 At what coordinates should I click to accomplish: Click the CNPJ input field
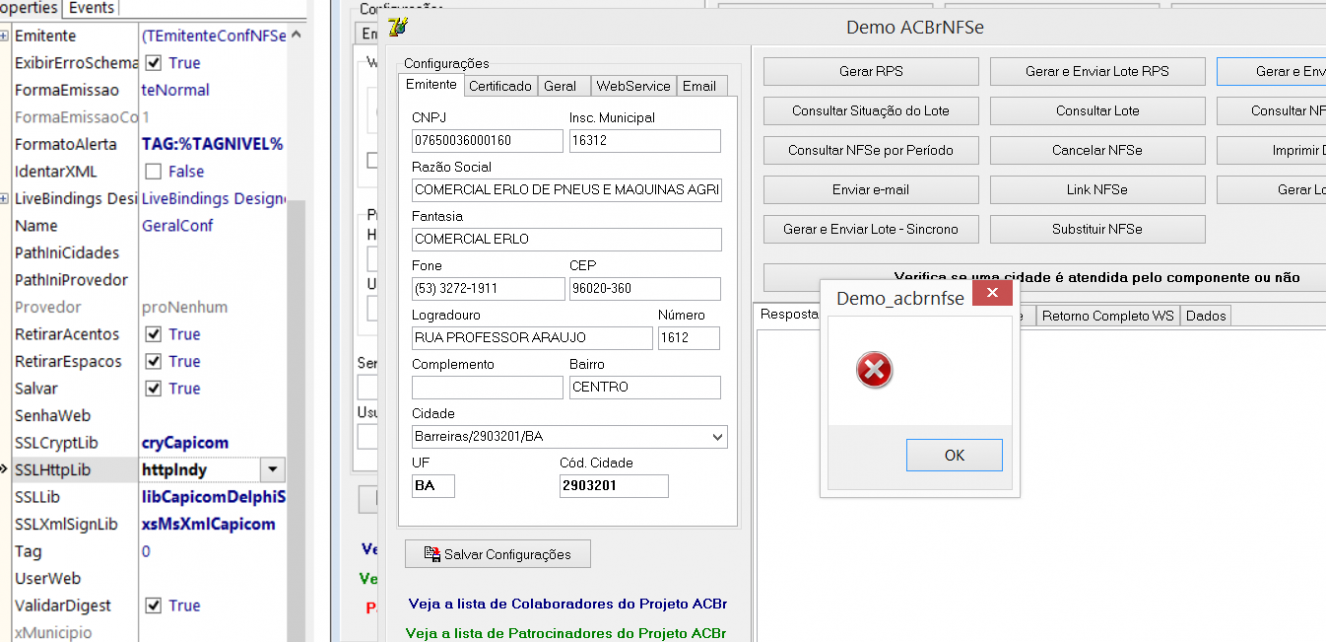[487, 141]
